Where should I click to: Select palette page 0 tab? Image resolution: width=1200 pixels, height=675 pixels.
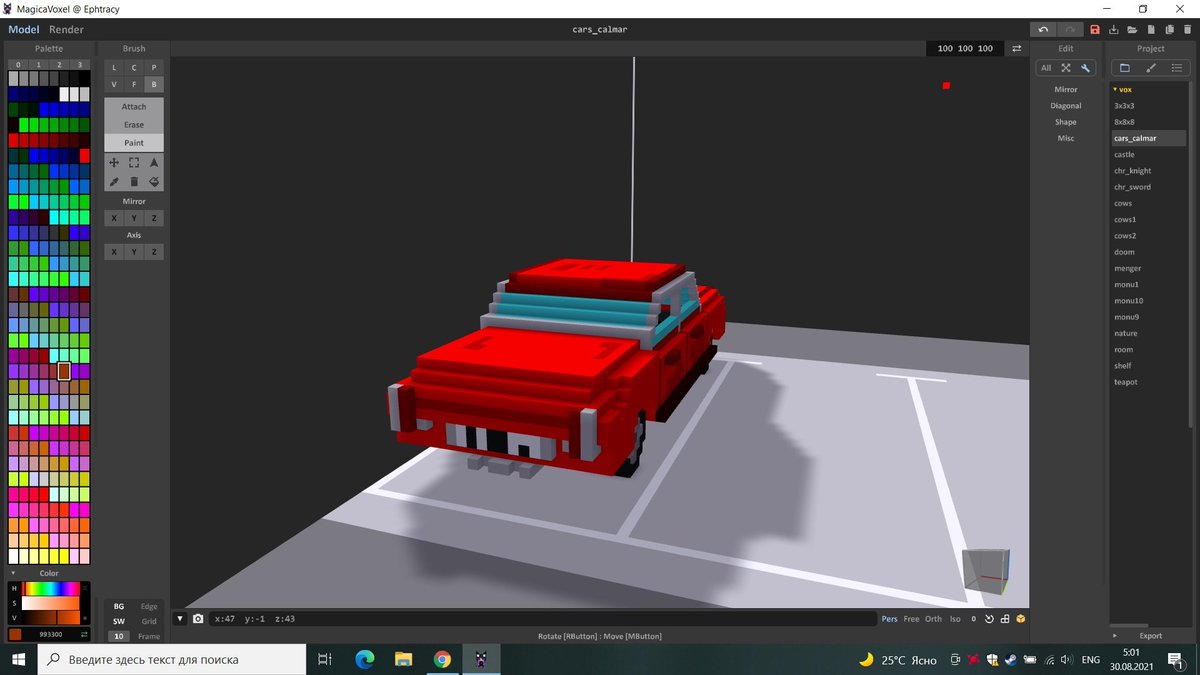coord(18,64)
